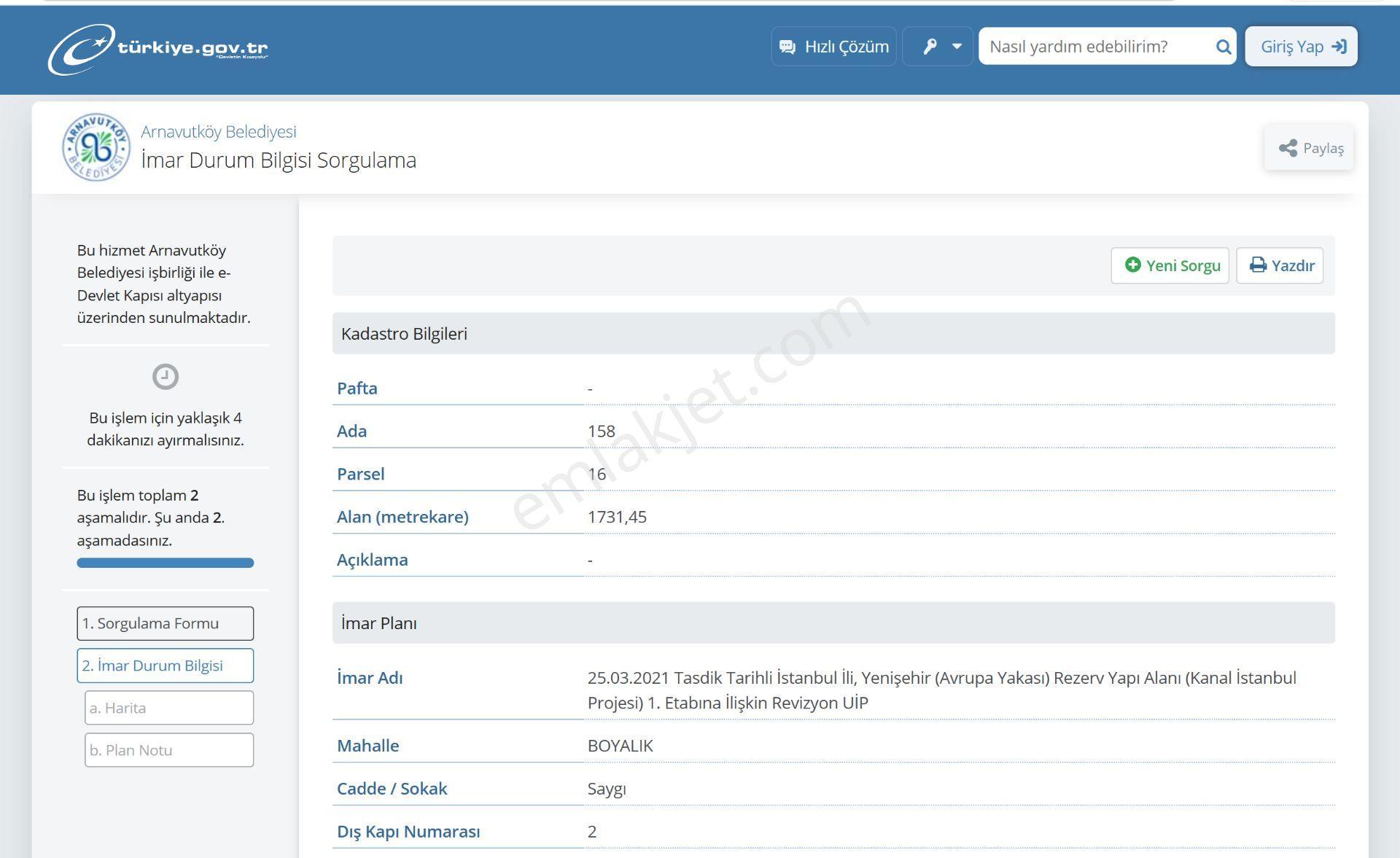Click the Arnavutköy Belediyesi link
The height and width of the screenshot is (858, 1400).
[x=219, y=132]
